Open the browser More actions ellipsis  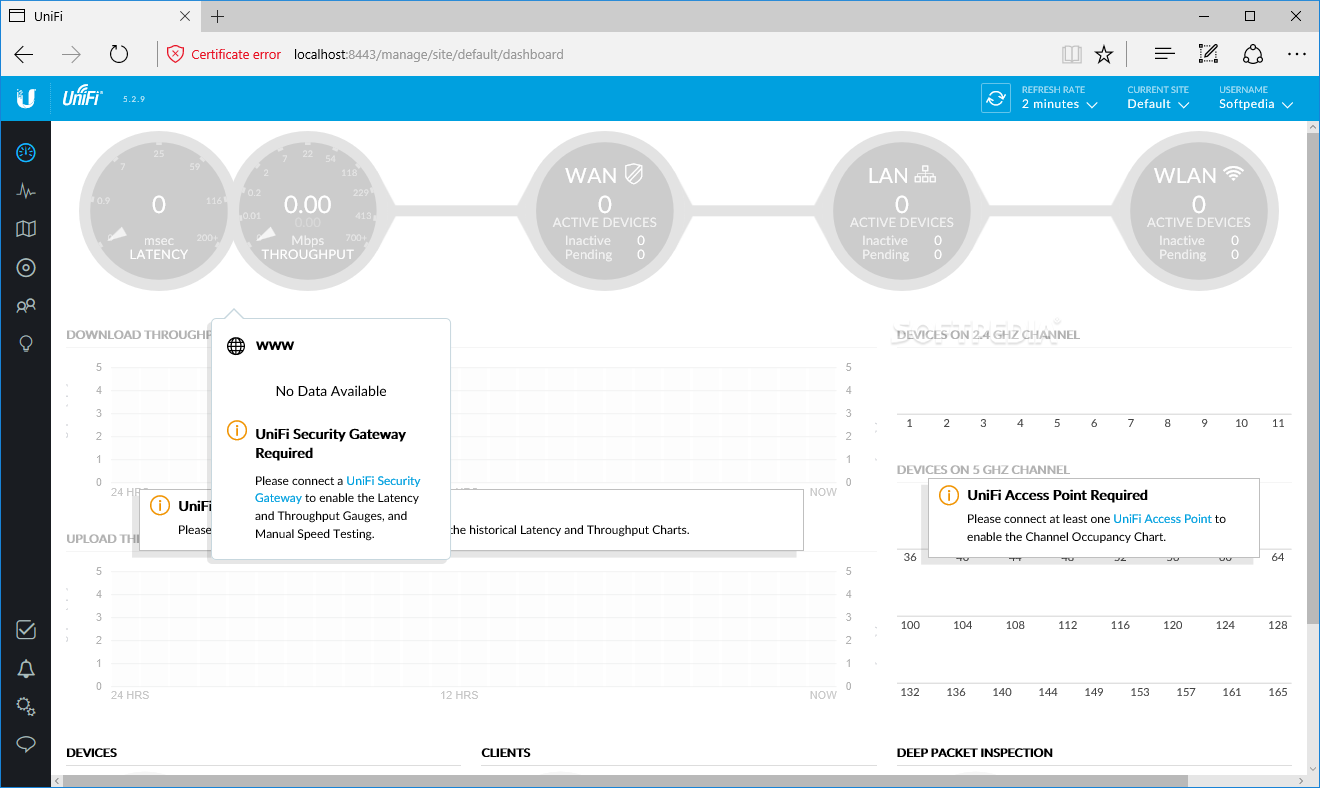[x=1297, y=54]
